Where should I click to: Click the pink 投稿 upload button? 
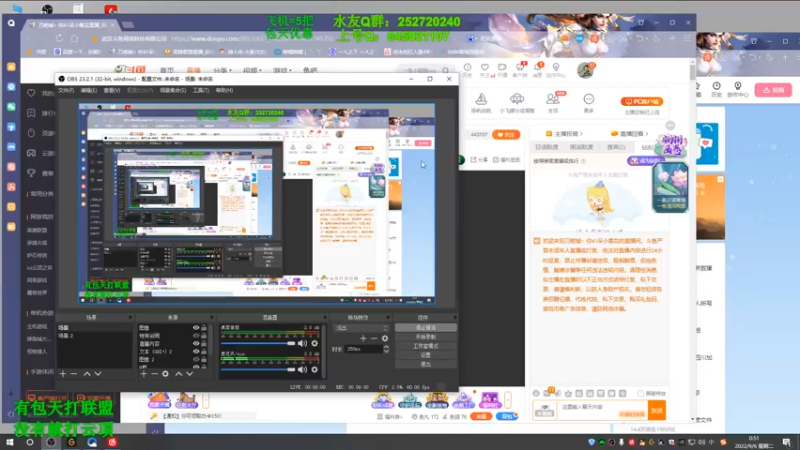(x=773, y=90)
